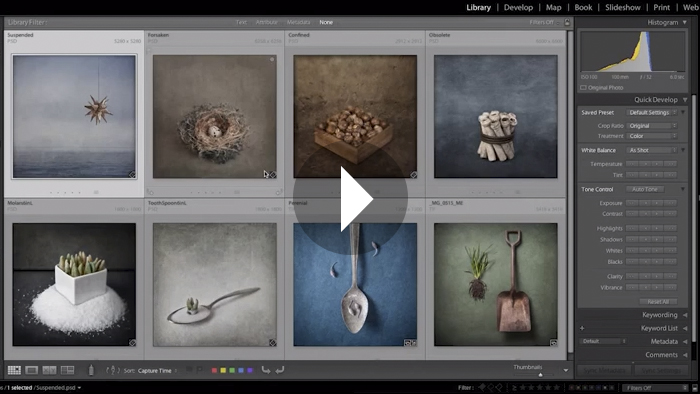700x394 pixels.
Task: Expand the Comments panel
Action: pyautogui.click(x=685, y=355)
